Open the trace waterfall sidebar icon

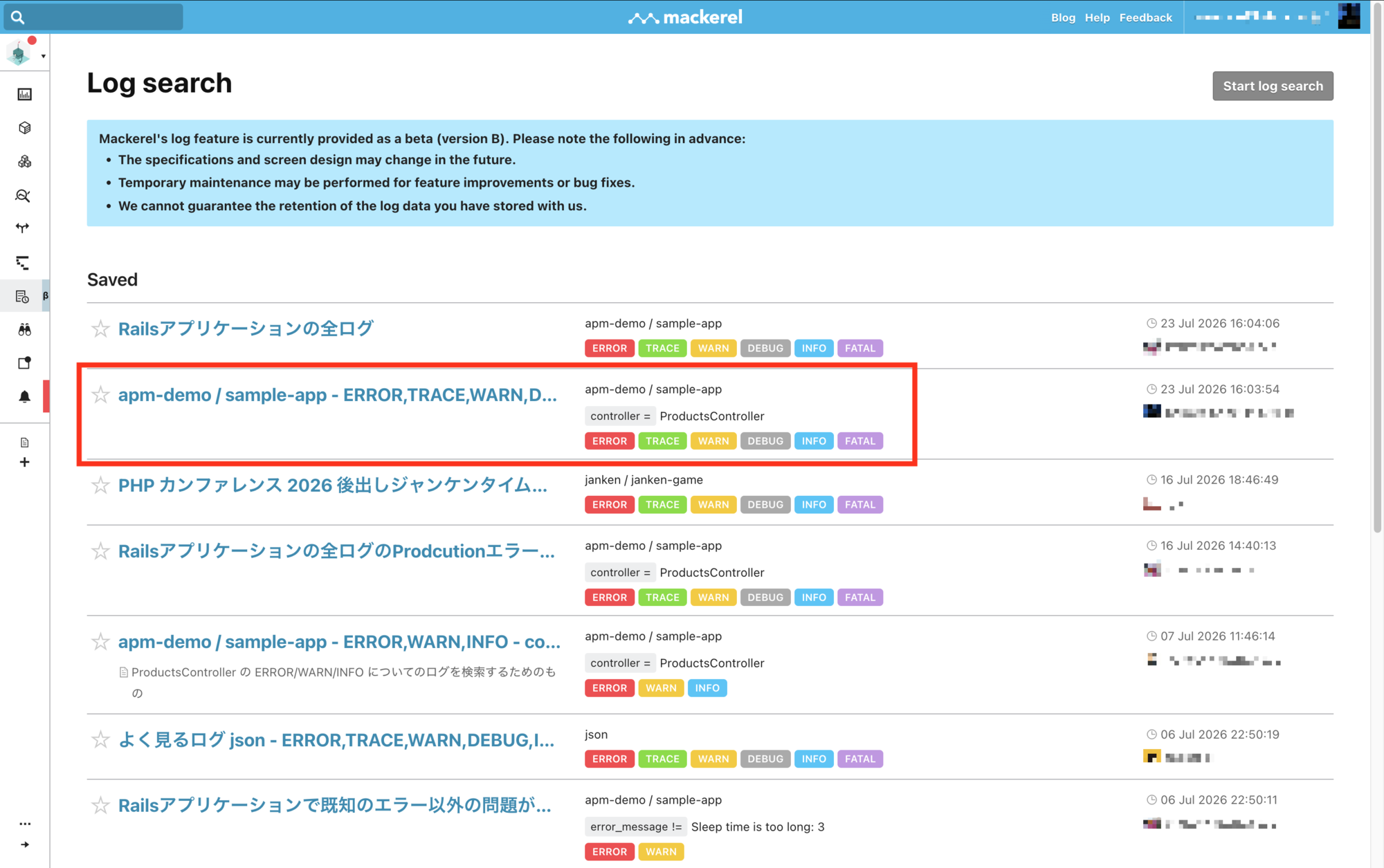(23, 263)
